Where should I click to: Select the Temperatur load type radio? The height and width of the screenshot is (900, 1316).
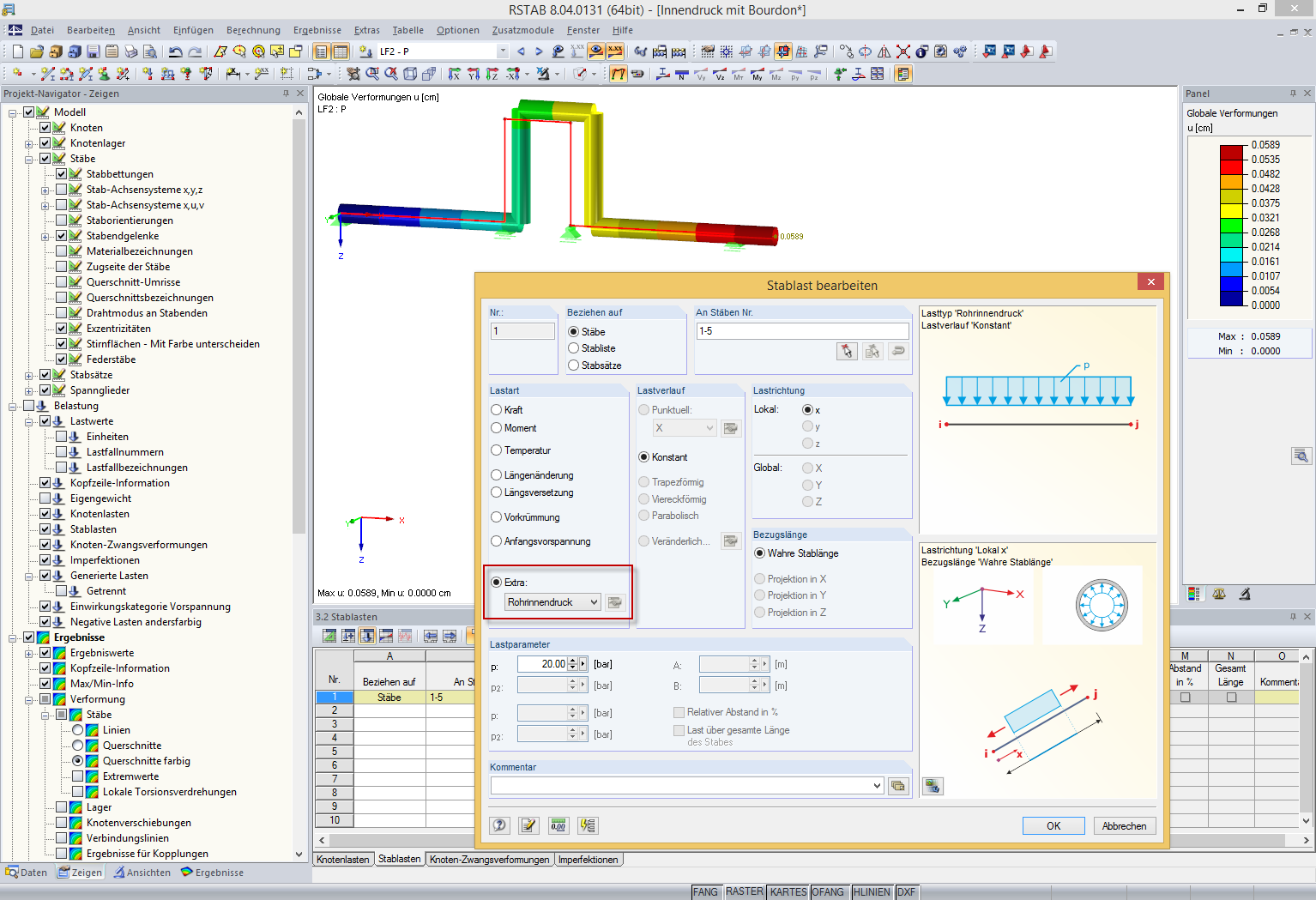(496, 450)
